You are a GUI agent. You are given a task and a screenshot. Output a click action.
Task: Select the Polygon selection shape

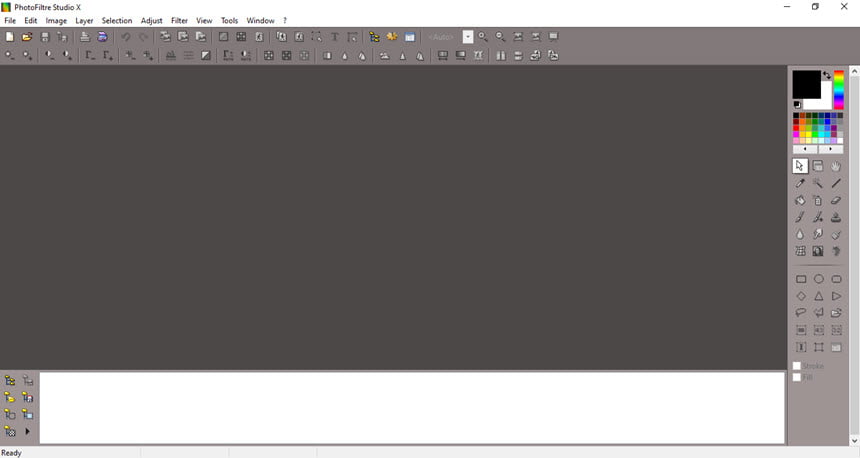click(818, 313)
